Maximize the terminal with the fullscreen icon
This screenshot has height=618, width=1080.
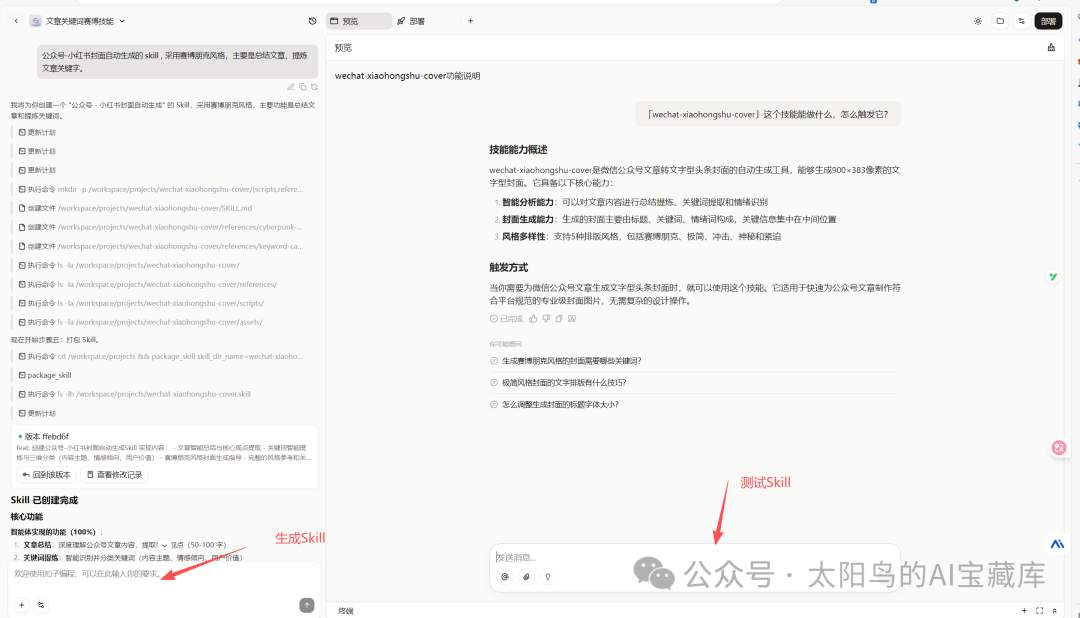click(1039, 610)
